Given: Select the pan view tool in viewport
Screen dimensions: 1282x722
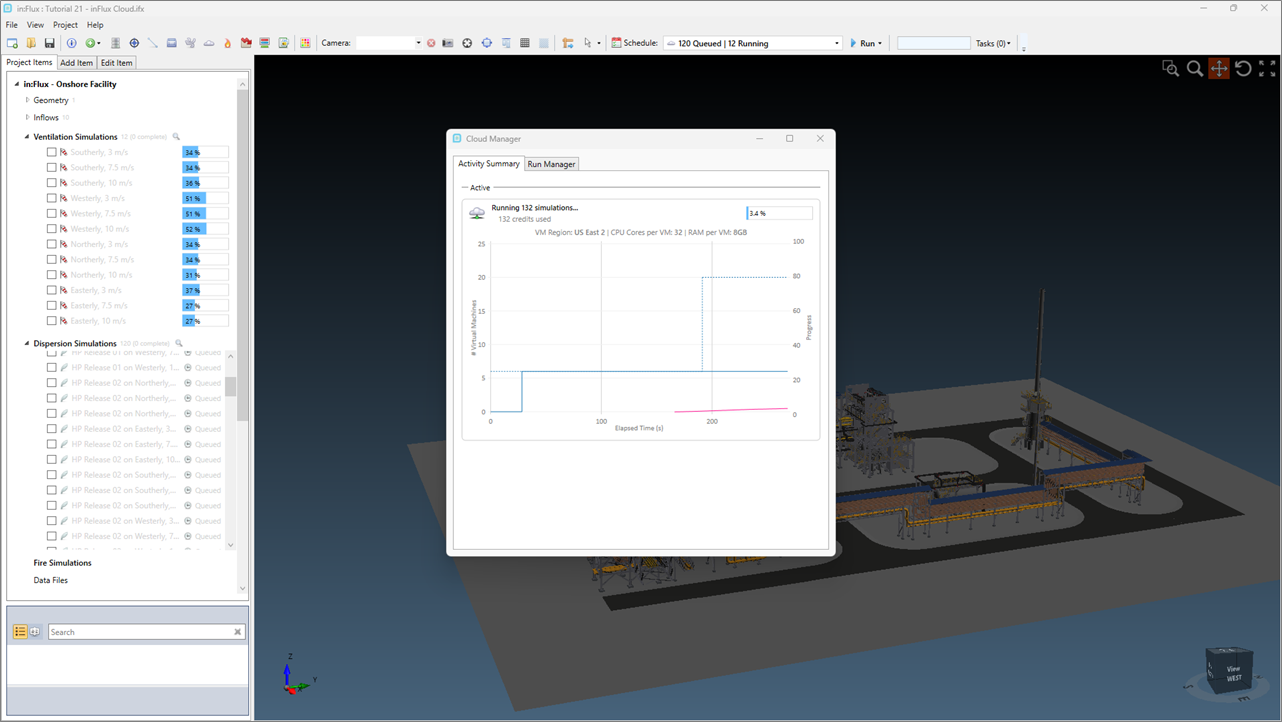Looking at the screenshot, I should (1218, 68).
